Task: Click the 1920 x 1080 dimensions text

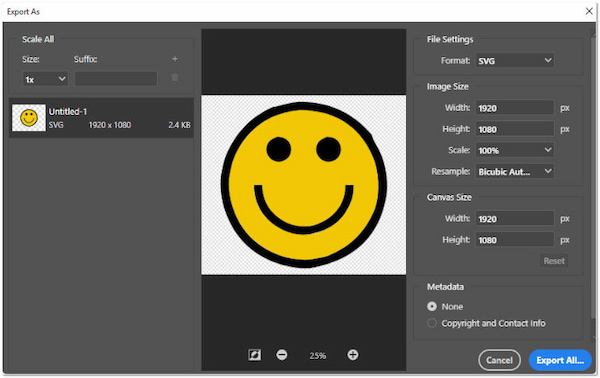Action: coord(110,125)
